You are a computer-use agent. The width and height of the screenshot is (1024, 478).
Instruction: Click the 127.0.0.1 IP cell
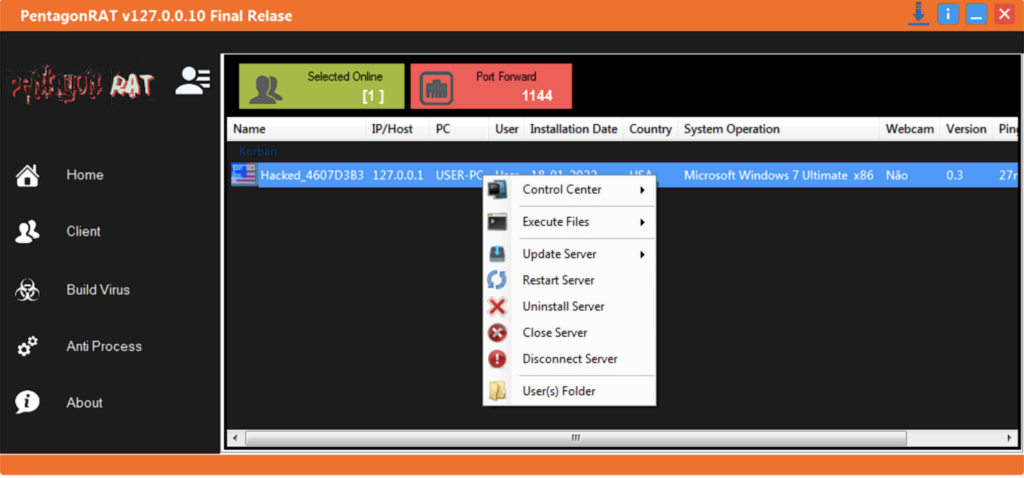(x=398, y=175)
